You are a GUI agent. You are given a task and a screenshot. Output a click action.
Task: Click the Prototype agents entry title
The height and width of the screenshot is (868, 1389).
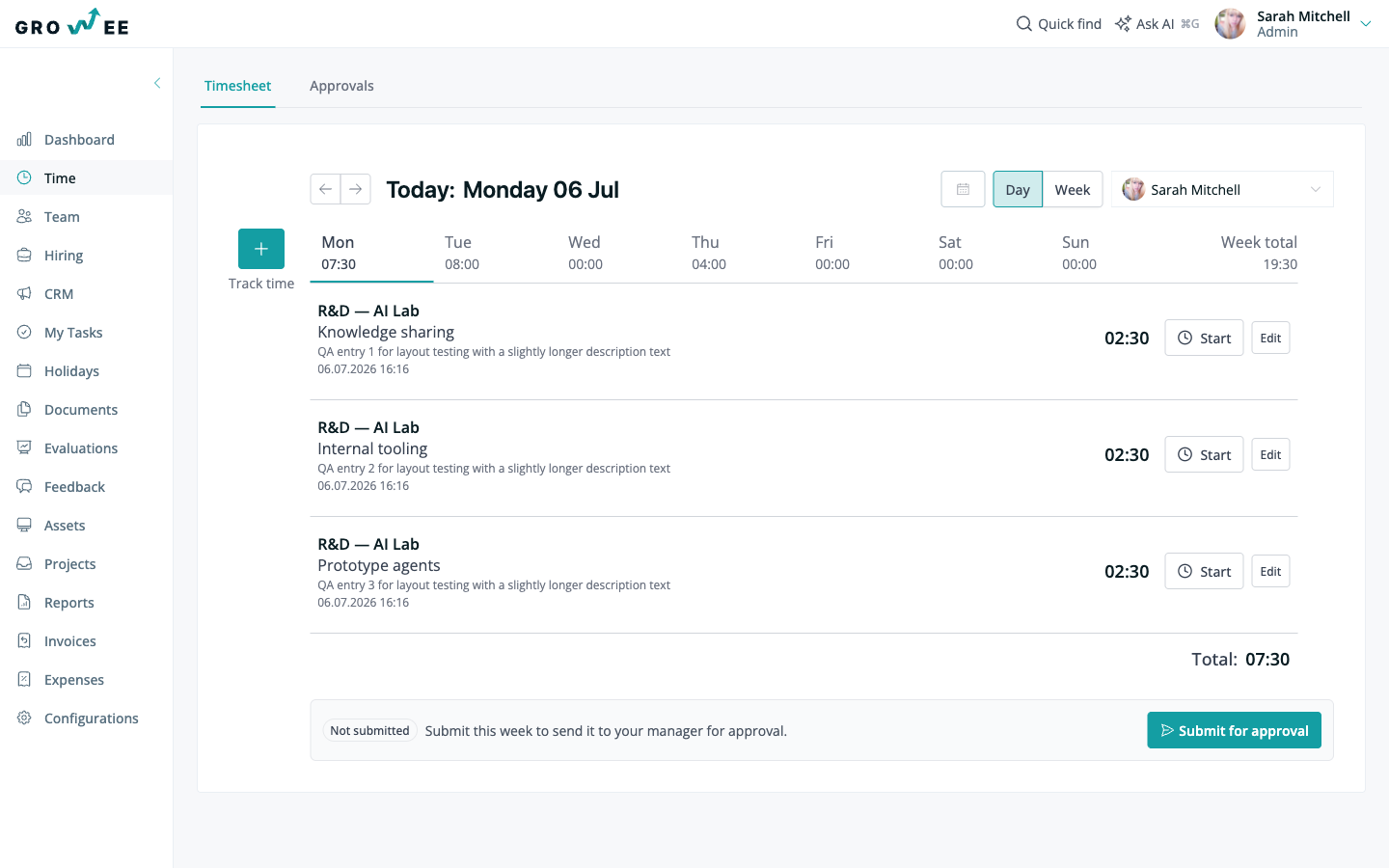(379, 565)
